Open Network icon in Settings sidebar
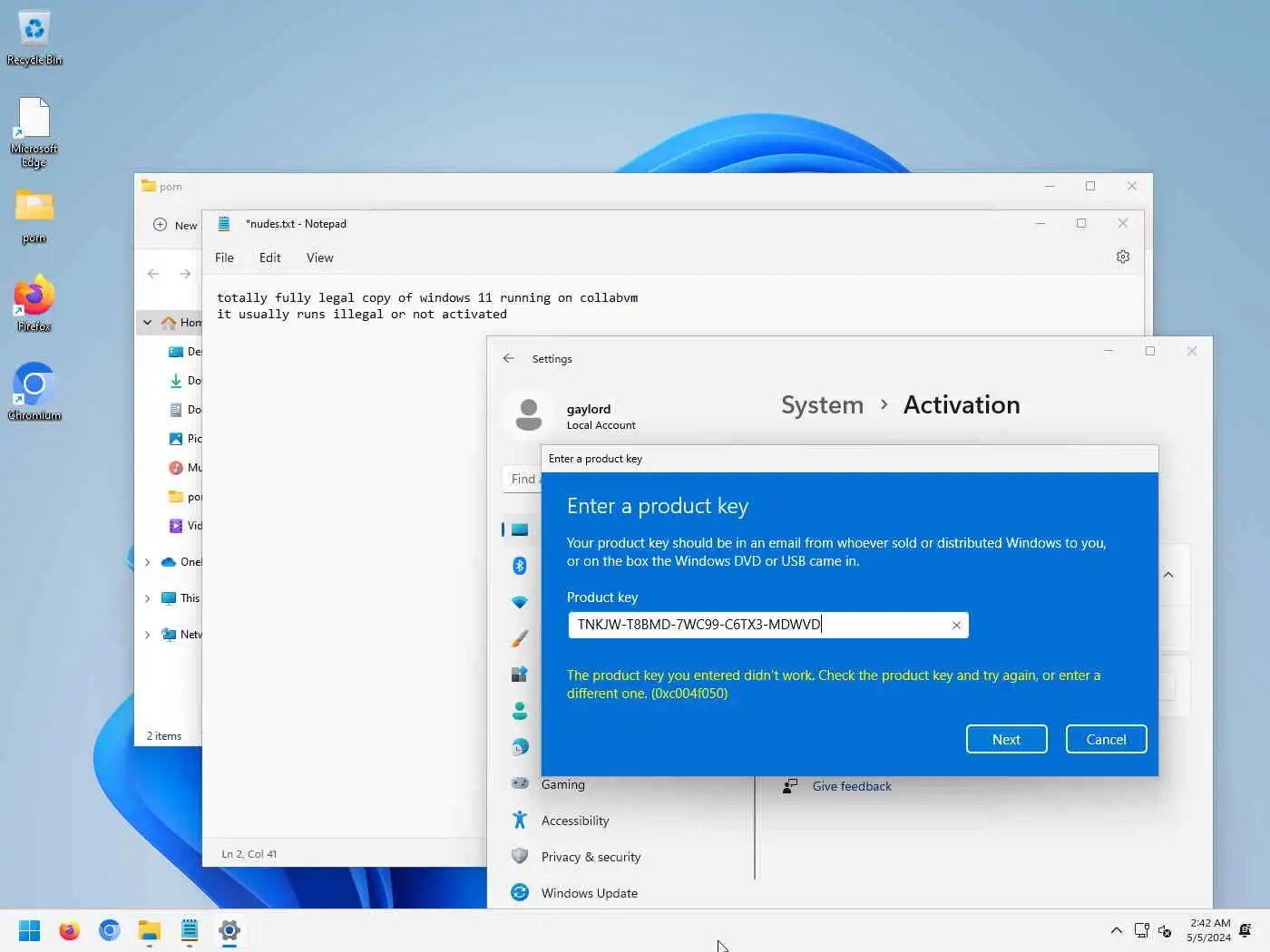The height and width of the screenshot is (952, 1270). pyautogui.click(x=520, y=602)
